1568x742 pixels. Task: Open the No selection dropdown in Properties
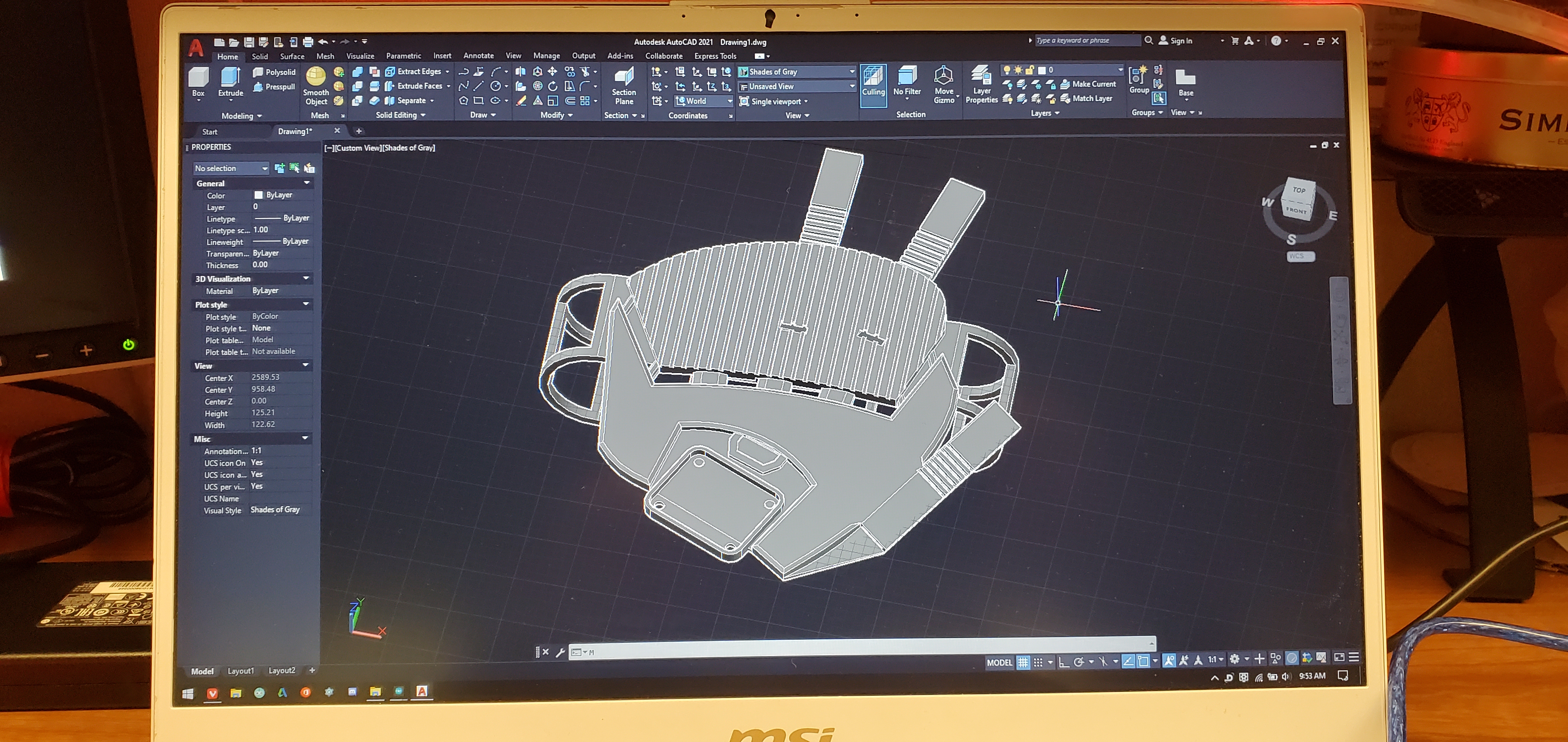click(x=264, y=169)
